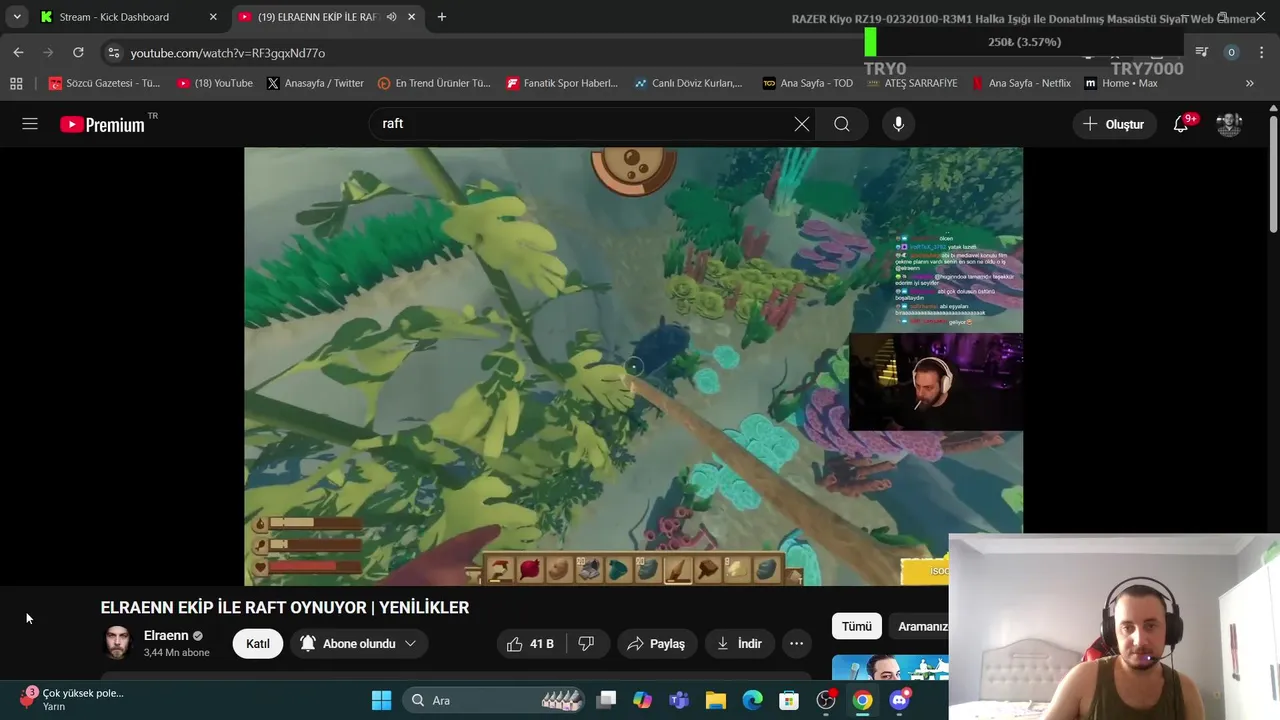Image resolution: width=1280 pixels, height=720 pixels.
Task: Open Chrome three-dot menu
Action: (1261, 52)
